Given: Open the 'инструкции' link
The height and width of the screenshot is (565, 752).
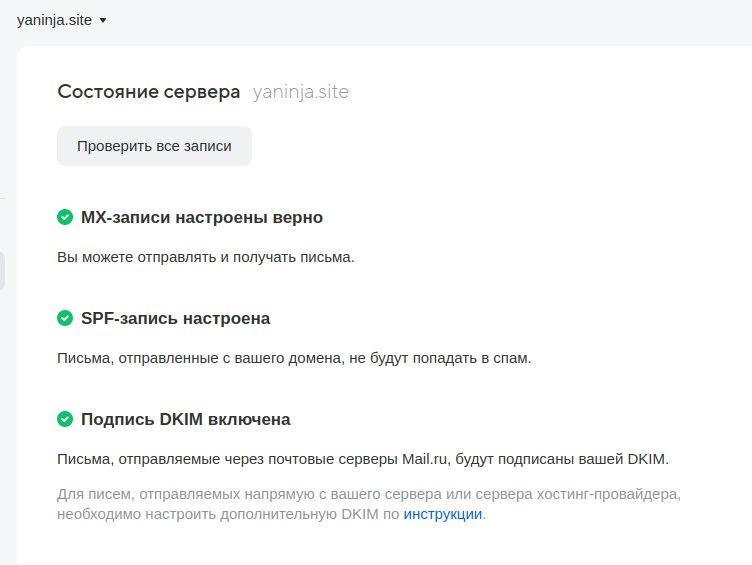Looking at the screenshot, I should click(x=443, y=514).
